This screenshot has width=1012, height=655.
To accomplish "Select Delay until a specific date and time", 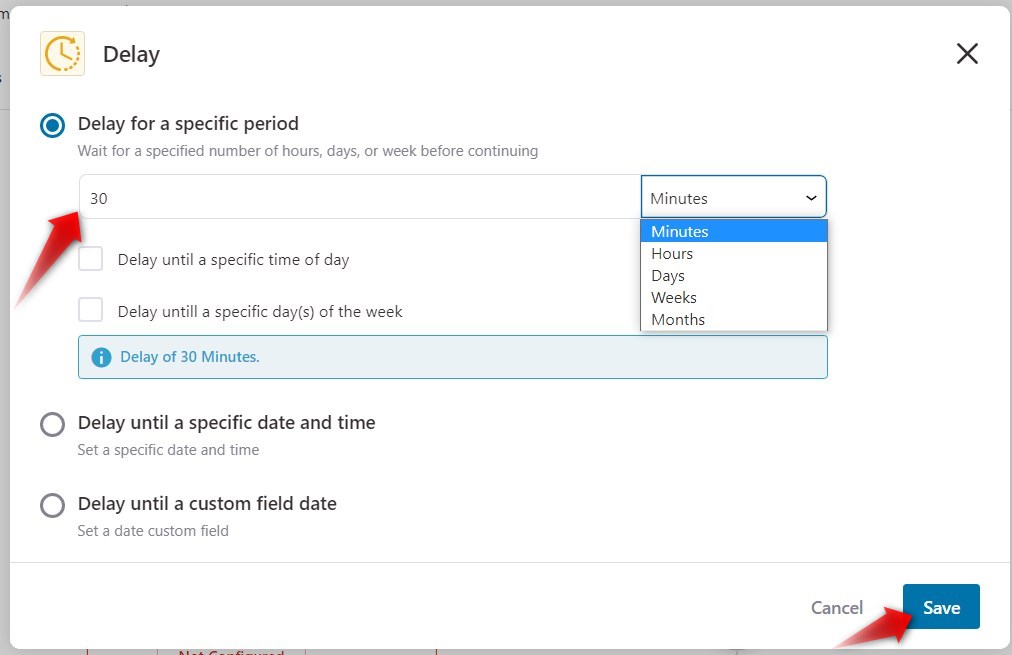I will pyautogui.click(x=52, y=425).
